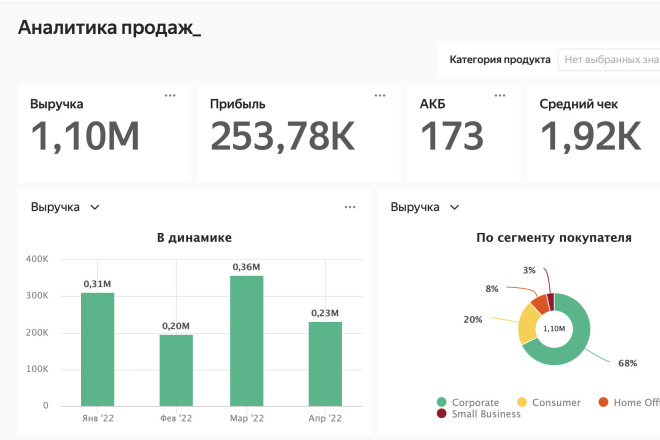
Task: Click the Средний чек card heading
Action: (x=579, y=104)
